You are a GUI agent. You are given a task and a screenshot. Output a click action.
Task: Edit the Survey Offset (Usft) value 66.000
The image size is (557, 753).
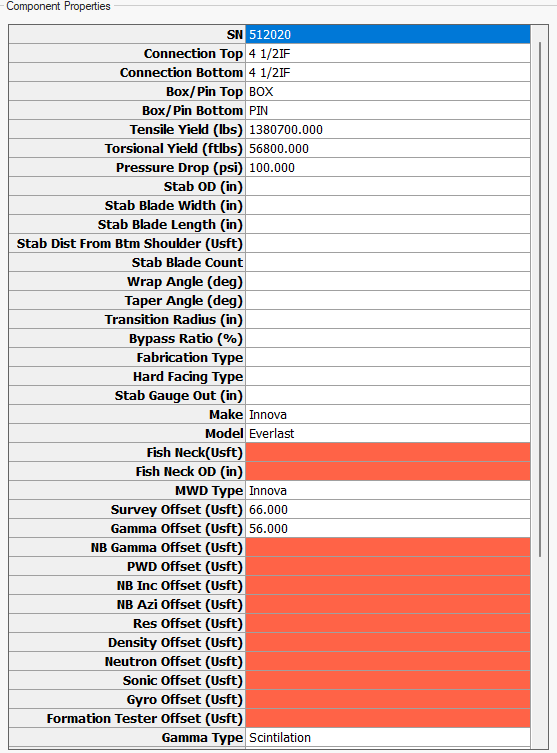pos(388,510)
